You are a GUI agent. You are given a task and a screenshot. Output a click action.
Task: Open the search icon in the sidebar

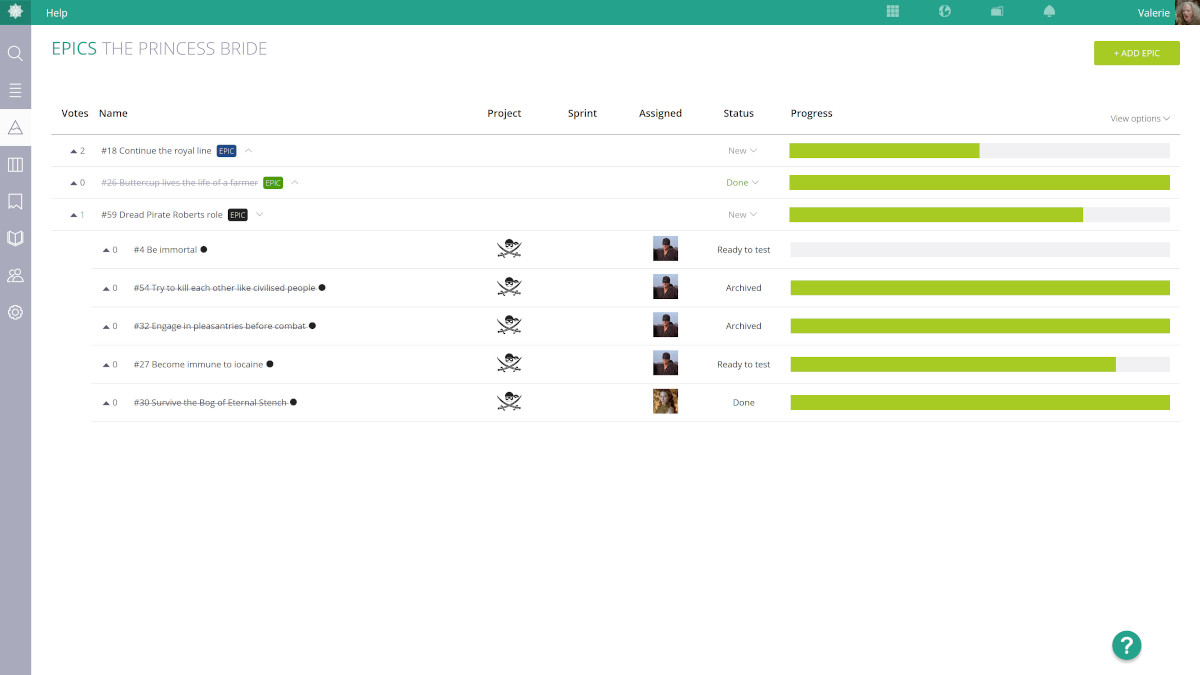[15, 53]
